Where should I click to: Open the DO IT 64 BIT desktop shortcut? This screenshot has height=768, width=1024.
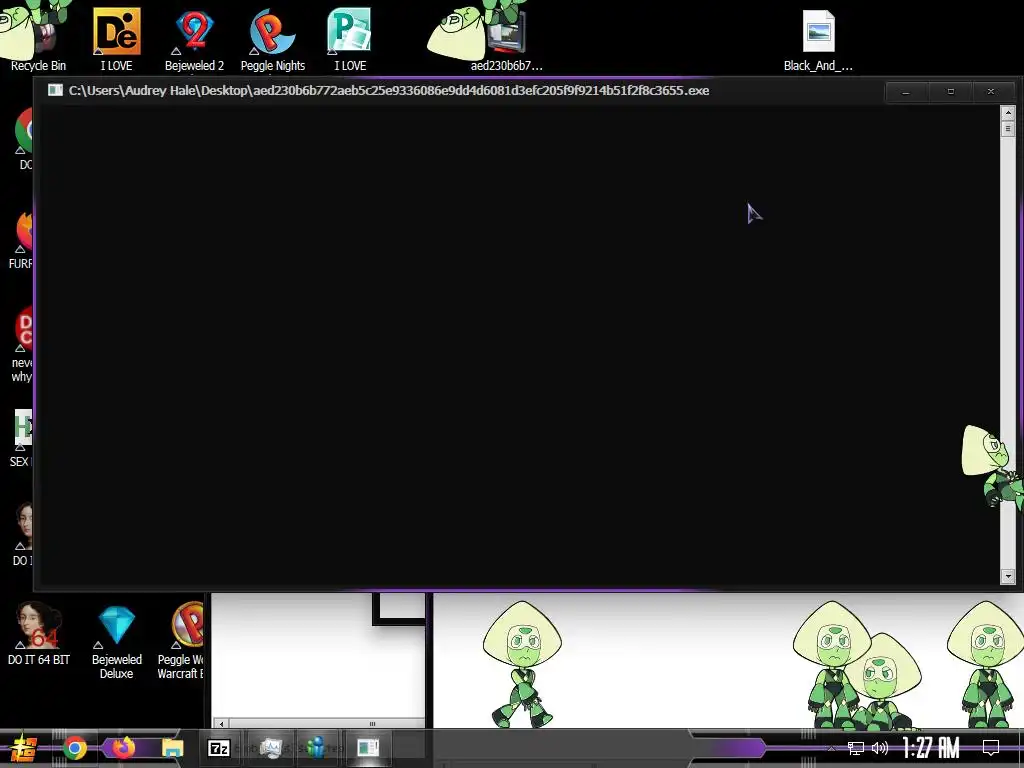39,633
